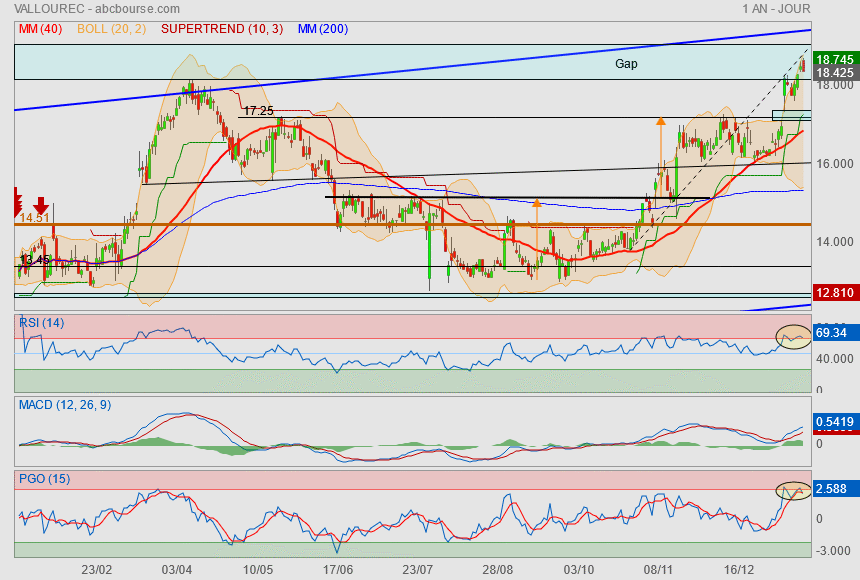Click the RSI (14) indicator label
The height and width of the screenshot is (580, 860).
point(42,323)
